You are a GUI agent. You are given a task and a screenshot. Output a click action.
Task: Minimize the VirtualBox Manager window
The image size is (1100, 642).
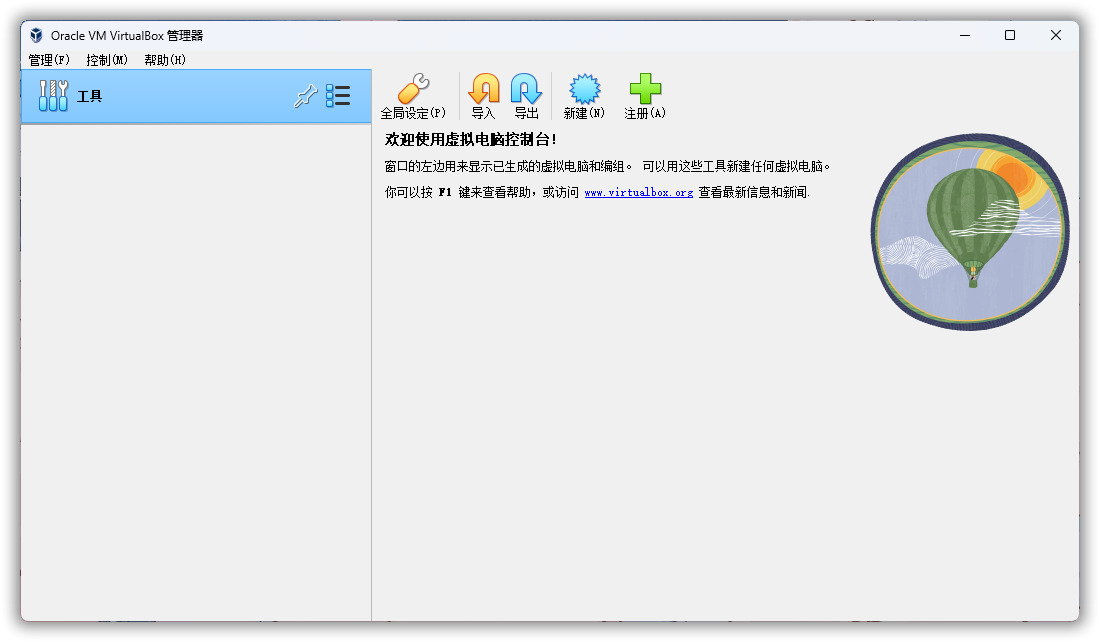[x=964, y=35]
